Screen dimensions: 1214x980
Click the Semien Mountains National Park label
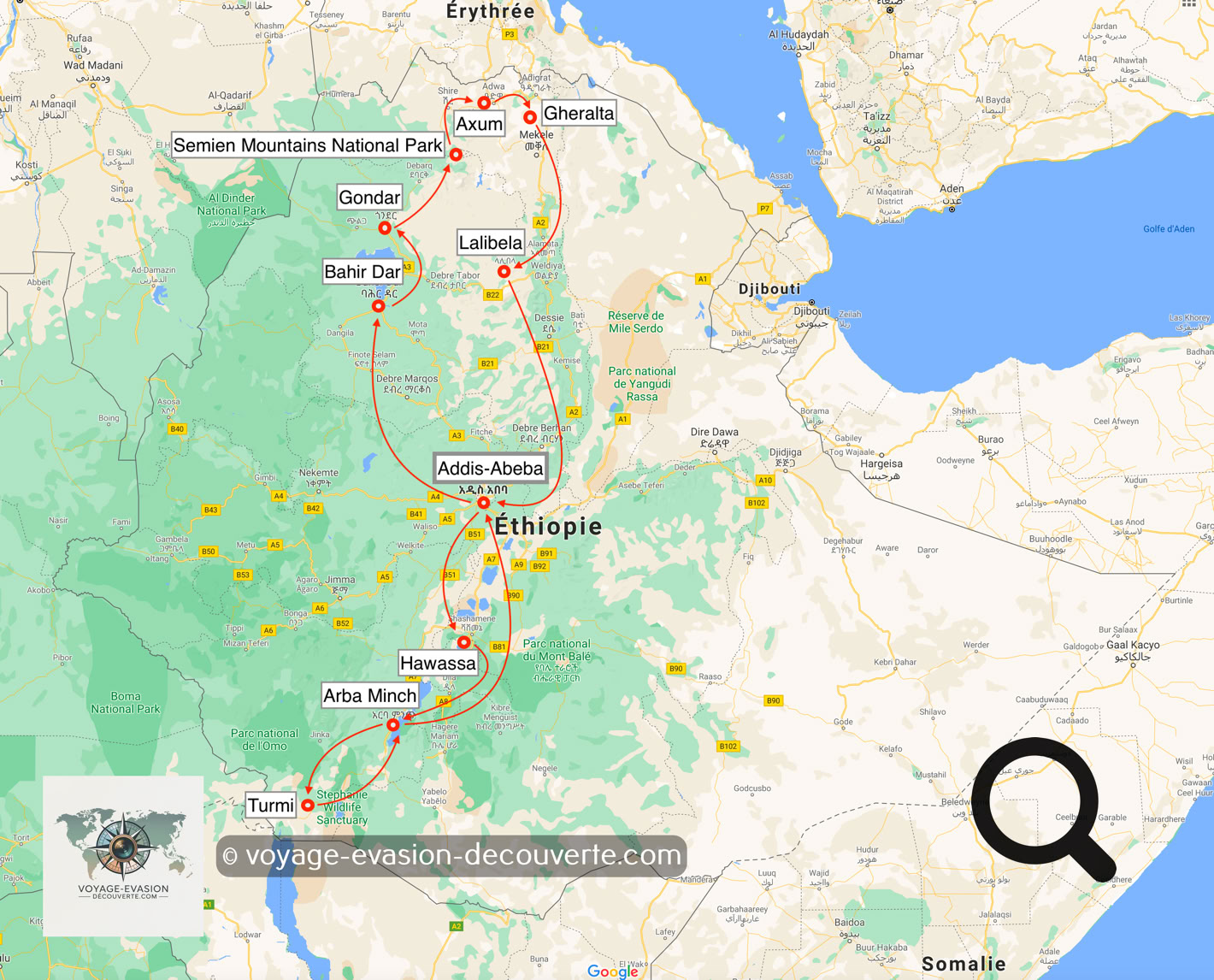coord(307,145)
